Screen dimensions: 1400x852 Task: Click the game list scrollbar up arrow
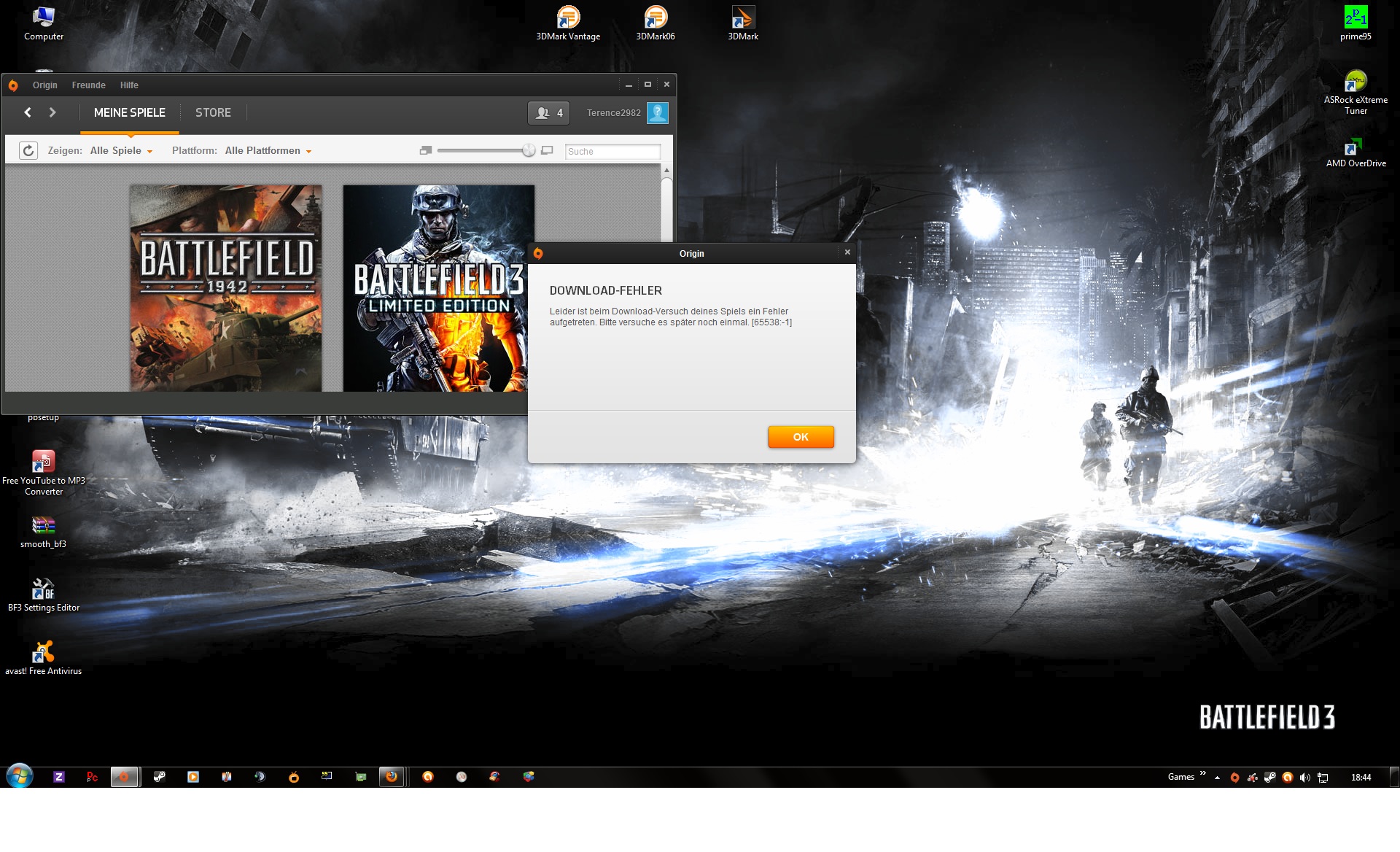tap(666, 170)
